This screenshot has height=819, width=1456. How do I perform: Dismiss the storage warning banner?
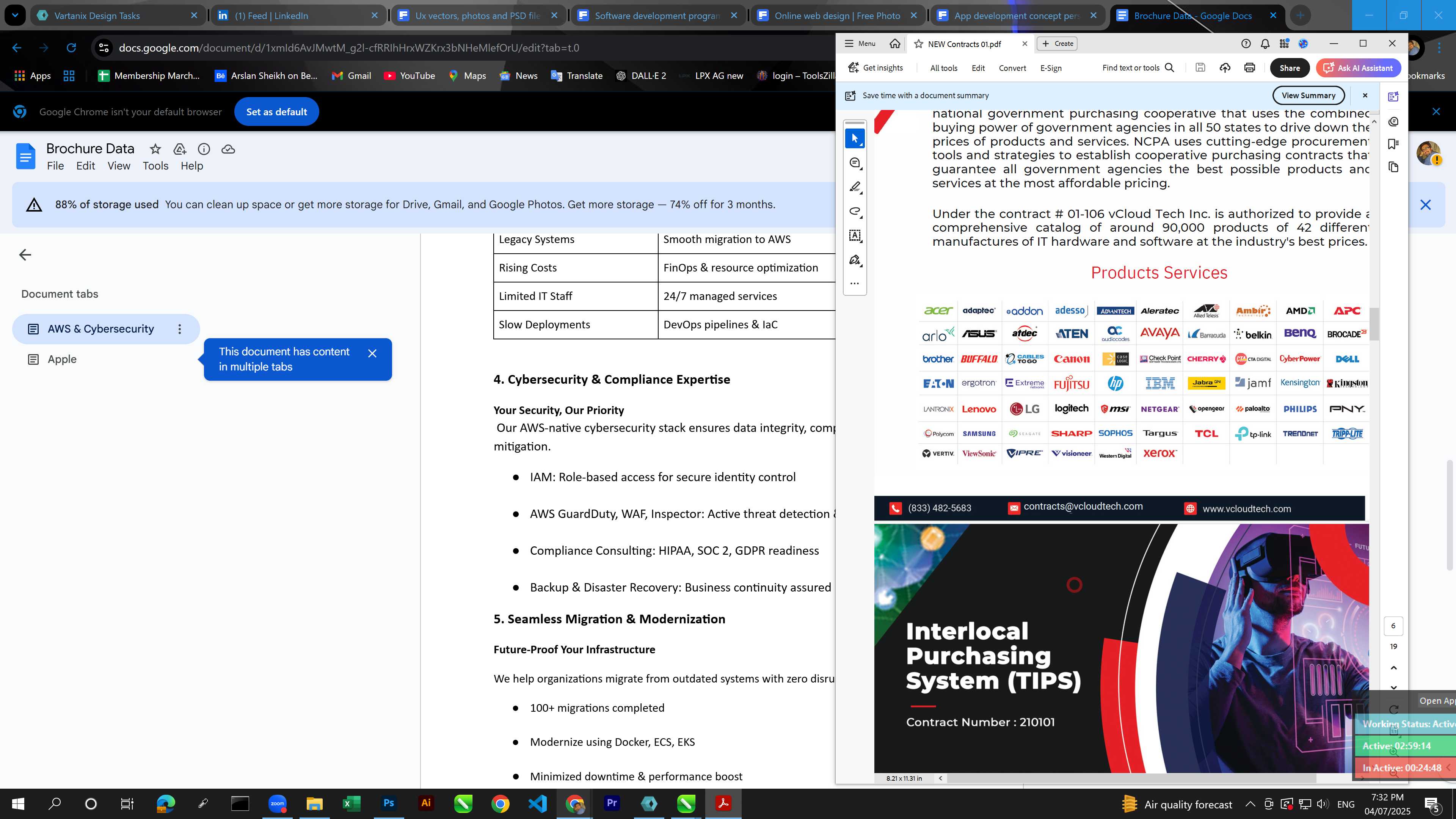(1425, 205)
